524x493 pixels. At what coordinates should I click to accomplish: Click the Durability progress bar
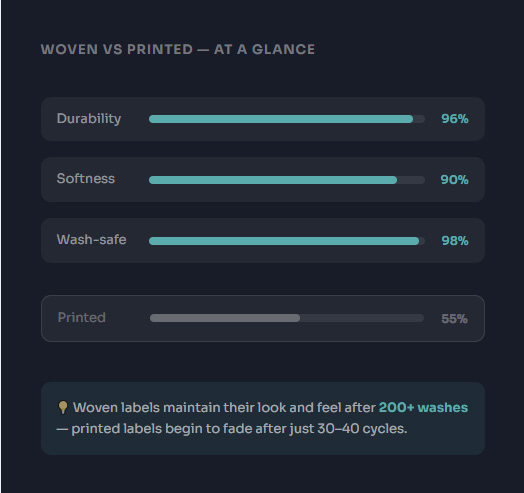[287, 119]
